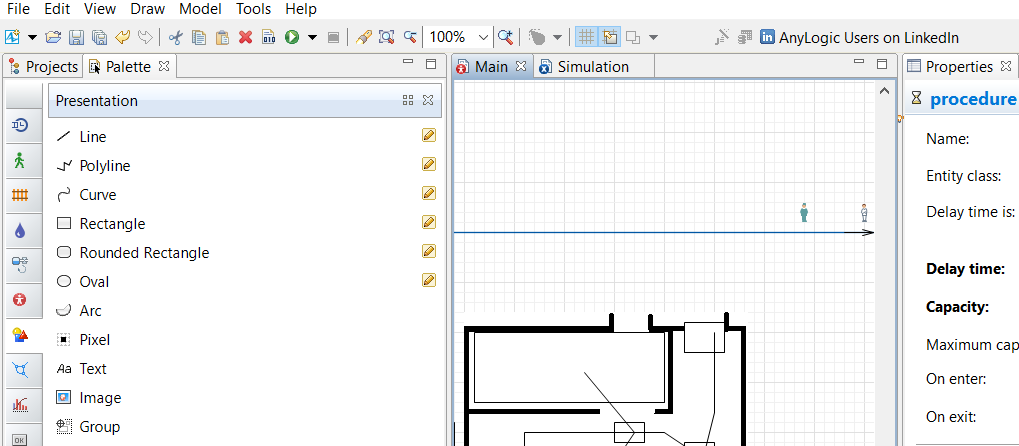The image size is (1019, 446).
Task: Open the Model menu
Action: click(x=200, y=9)
